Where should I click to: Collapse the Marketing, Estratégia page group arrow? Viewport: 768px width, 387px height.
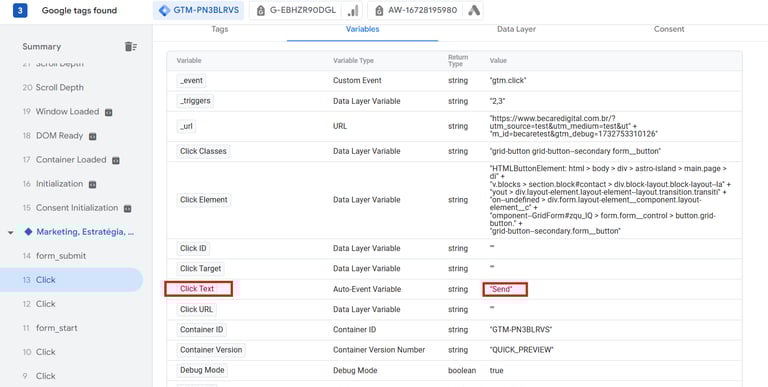tap(10, 232)
